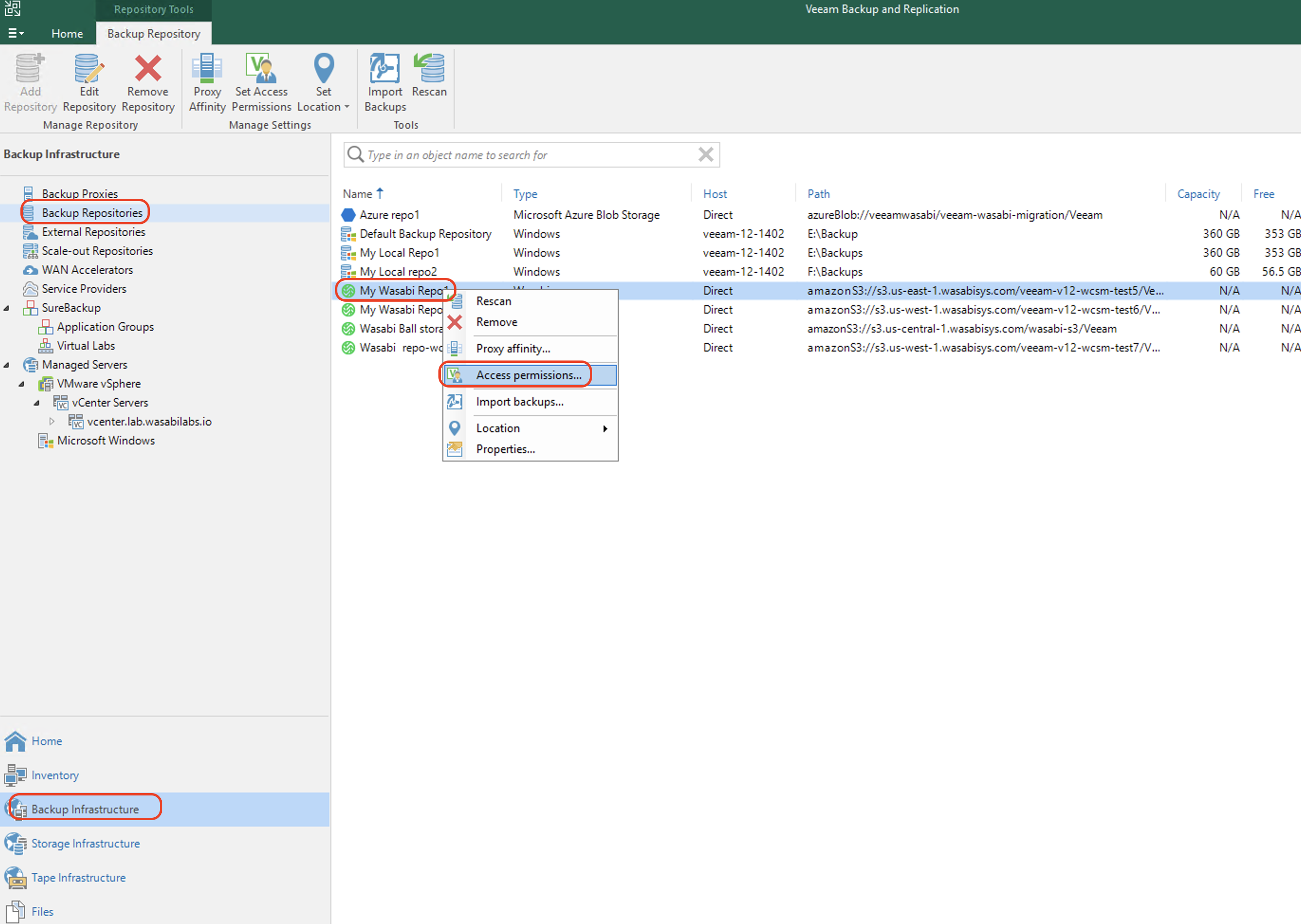Clear the search field with the X
This screenshot has width=1301, height=924.
(706, 155)
